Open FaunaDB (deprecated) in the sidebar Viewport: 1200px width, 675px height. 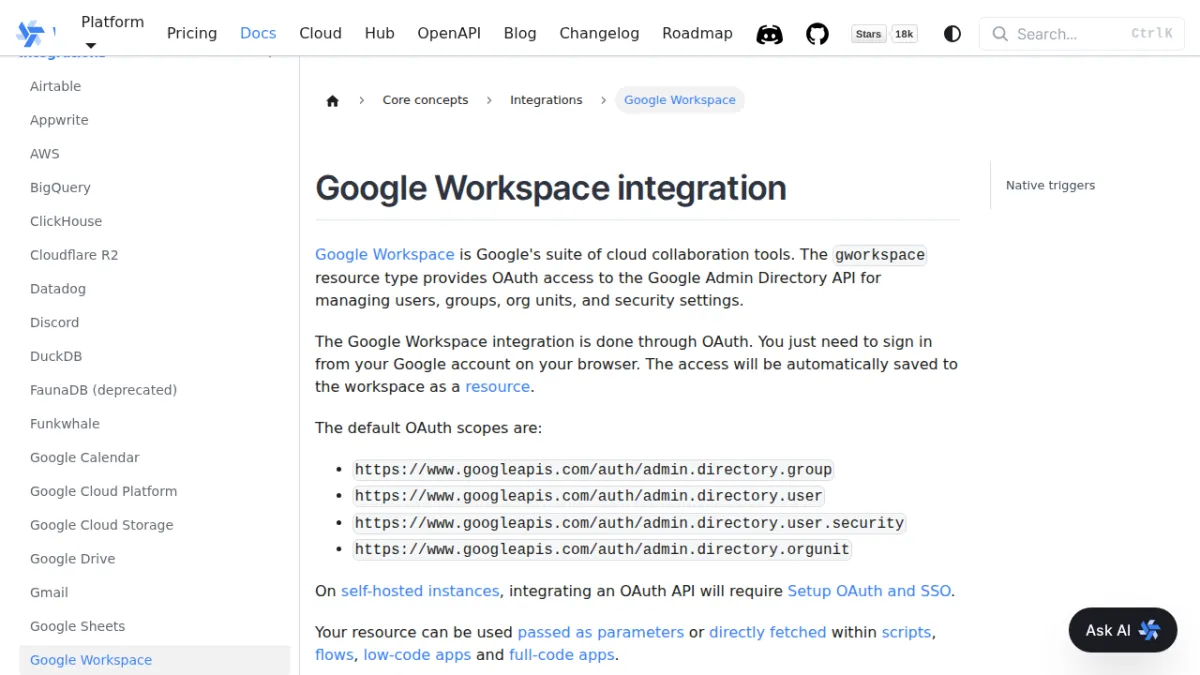point(155,390)
